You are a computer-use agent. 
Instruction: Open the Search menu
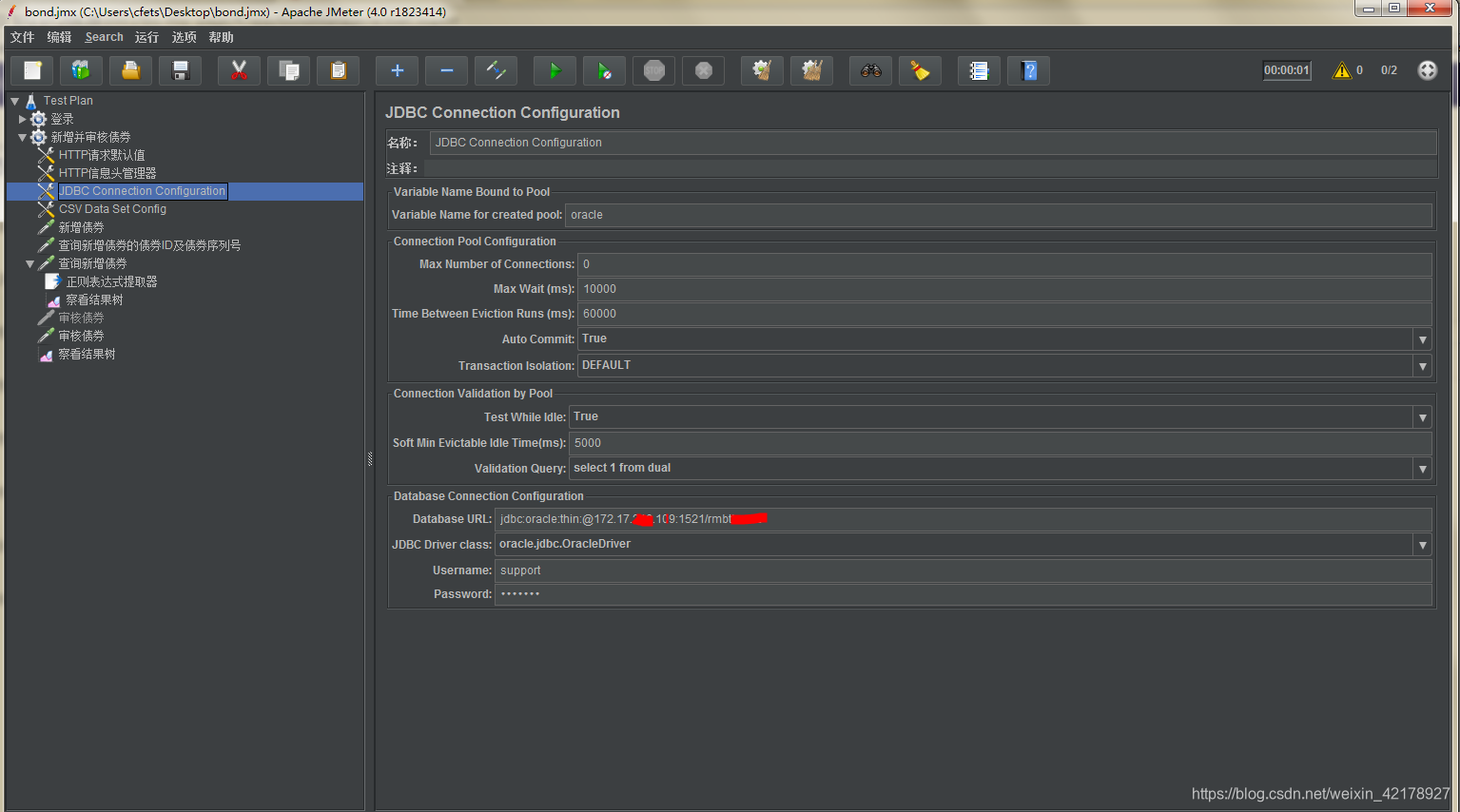[104, 37]
